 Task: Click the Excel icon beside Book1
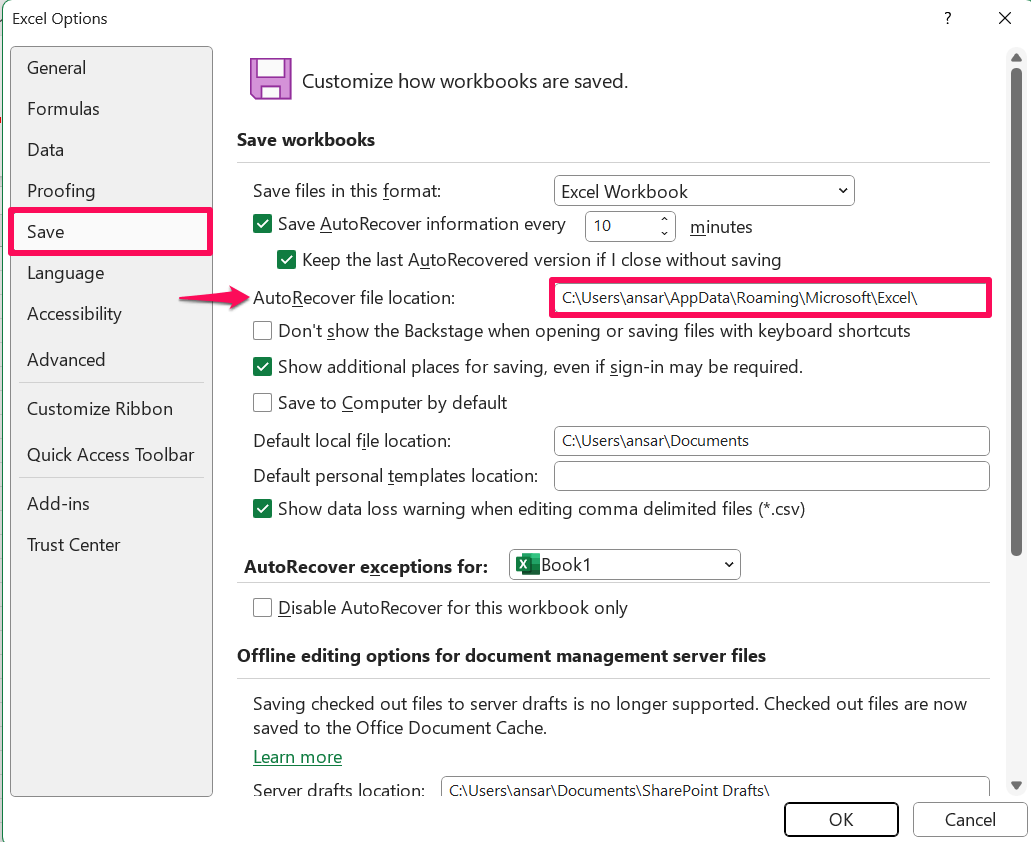click(527, 565)
